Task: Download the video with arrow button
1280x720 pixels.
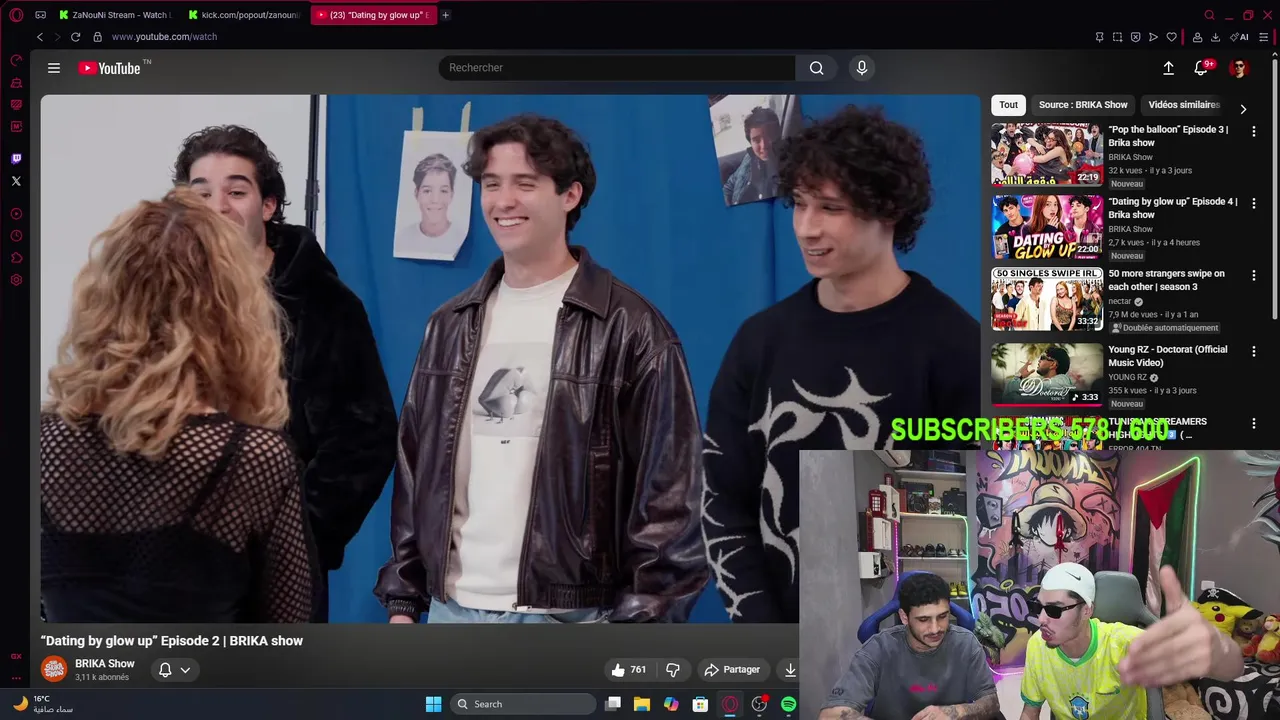Action: (789, 670)
